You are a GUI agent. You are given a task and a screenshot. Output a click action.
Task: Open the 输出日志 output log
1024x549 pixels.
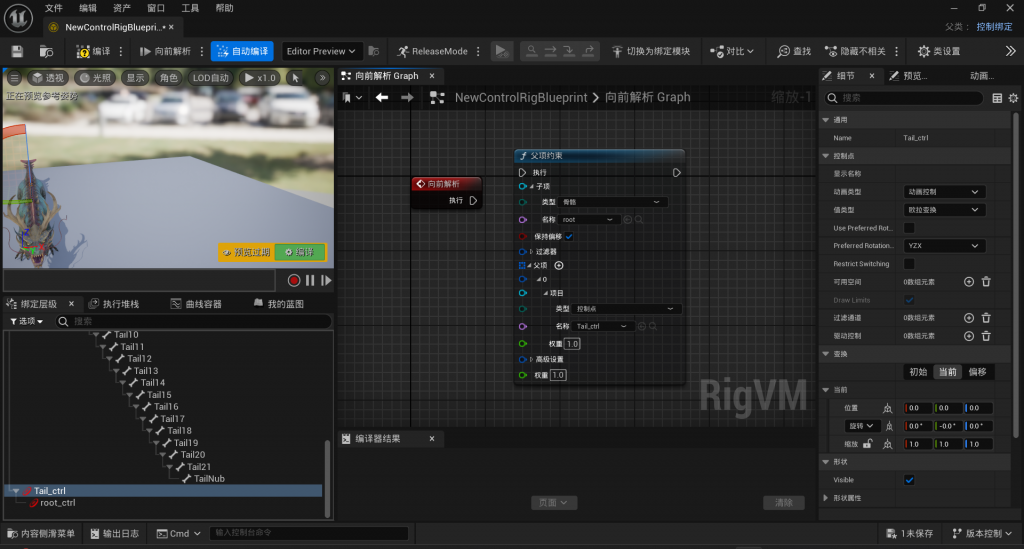(x=114, y=533)
